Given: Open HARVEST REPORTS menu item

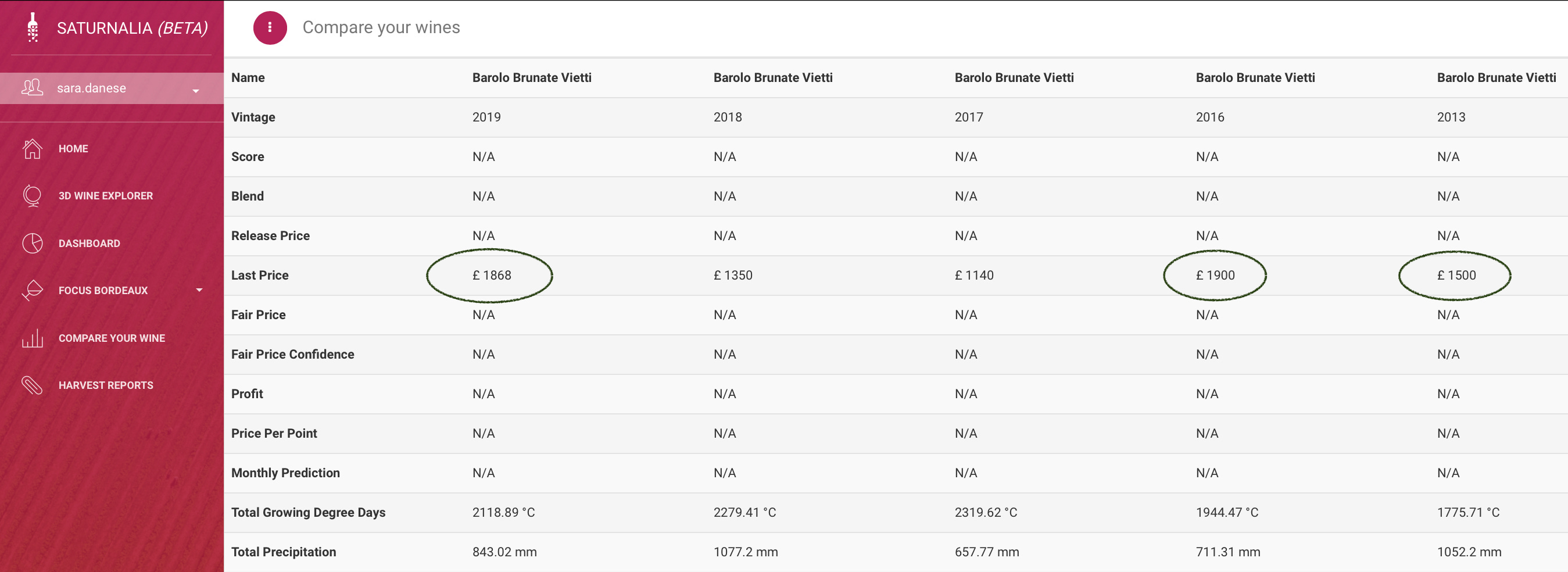Looking at the screenshot, I should (x=106, y=385).
